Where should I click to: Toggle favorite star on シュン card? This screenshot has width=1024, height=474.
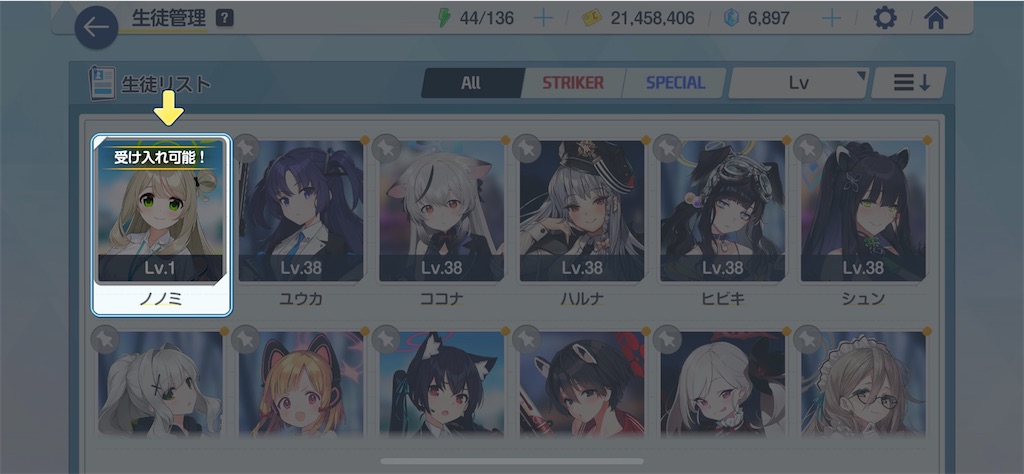point(808,148)
